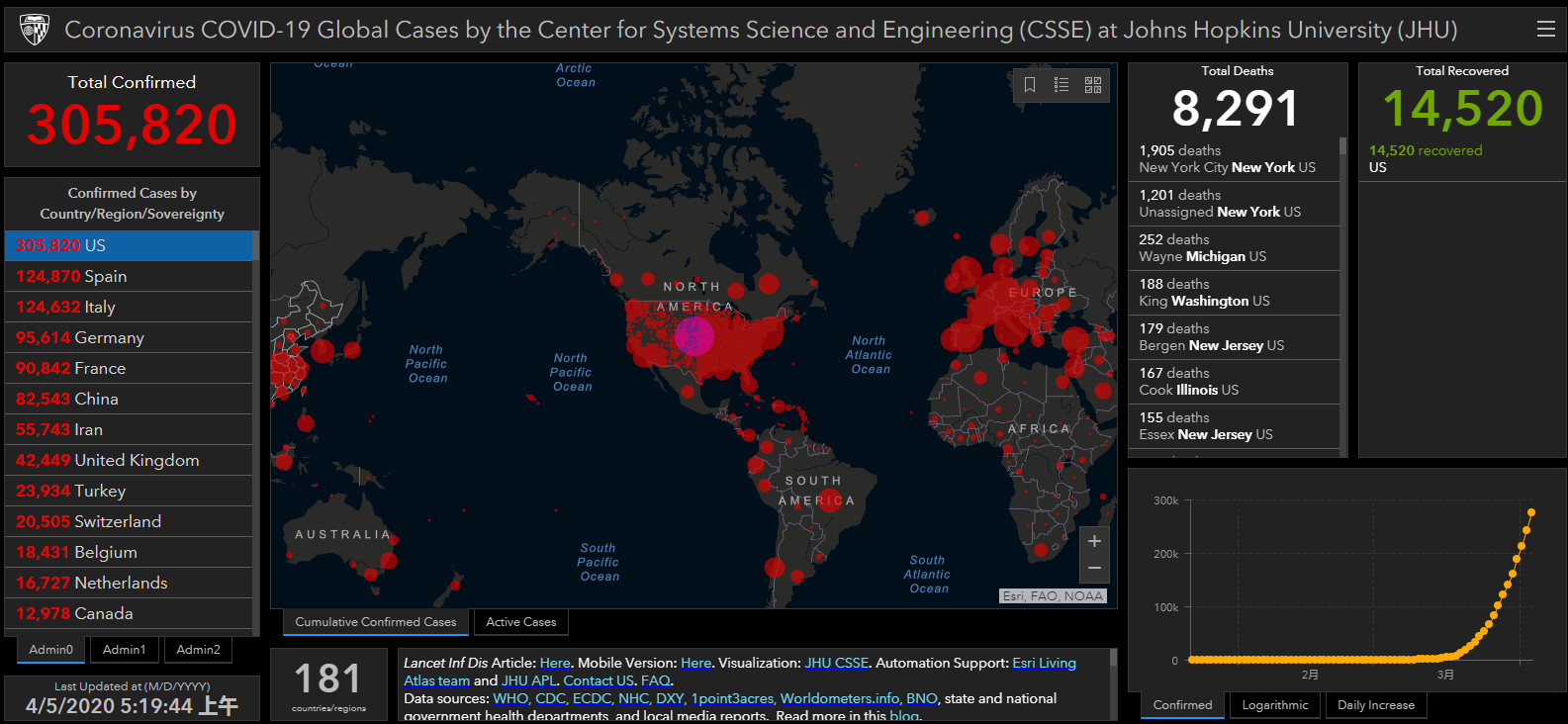Click the Johns Hopkins shield logo
The height and width of the screenshot is (724, 1568).
(35, 31)
